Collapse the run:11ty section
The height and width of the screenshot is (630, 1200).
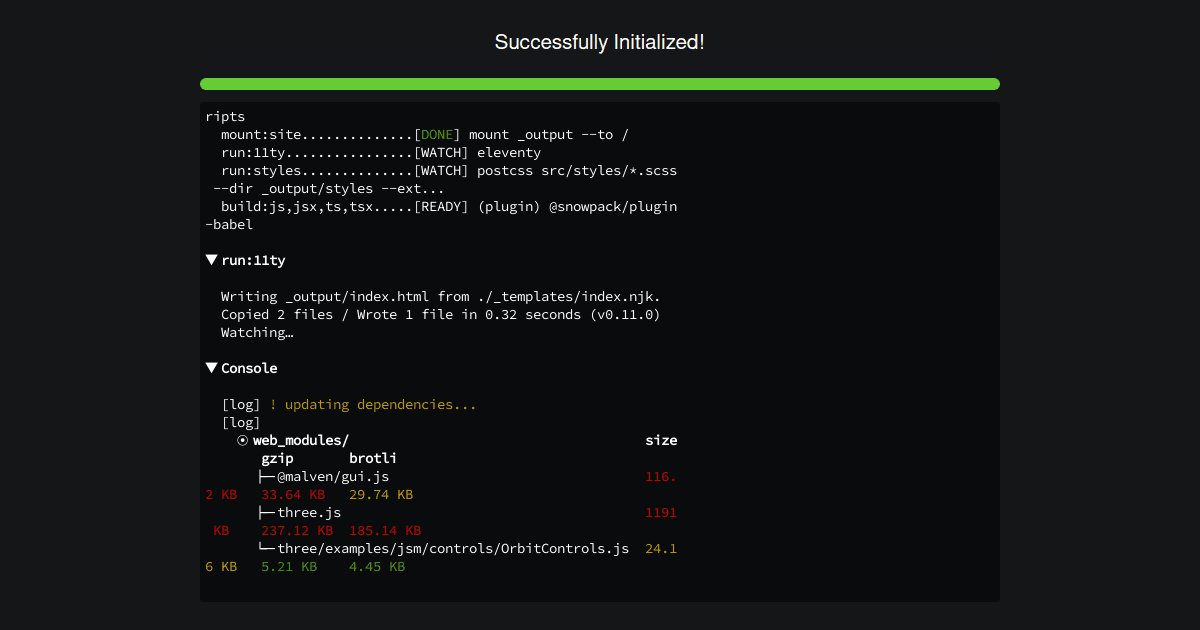pyautogui.click(x=211, y=259)
